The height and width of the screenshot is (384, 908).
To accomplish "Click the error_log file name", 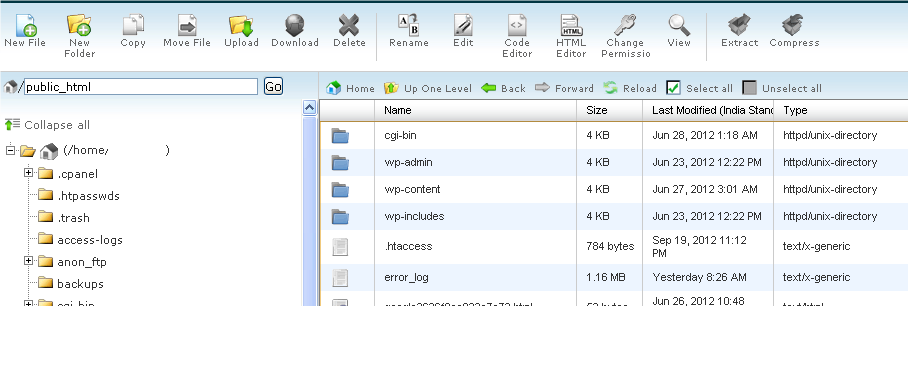I will pyautogui.click(x=406, y=277).
